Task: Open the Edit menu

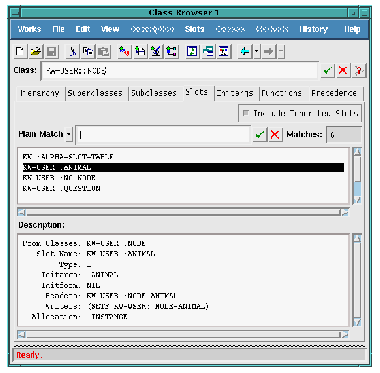Action: click(83, 29)
